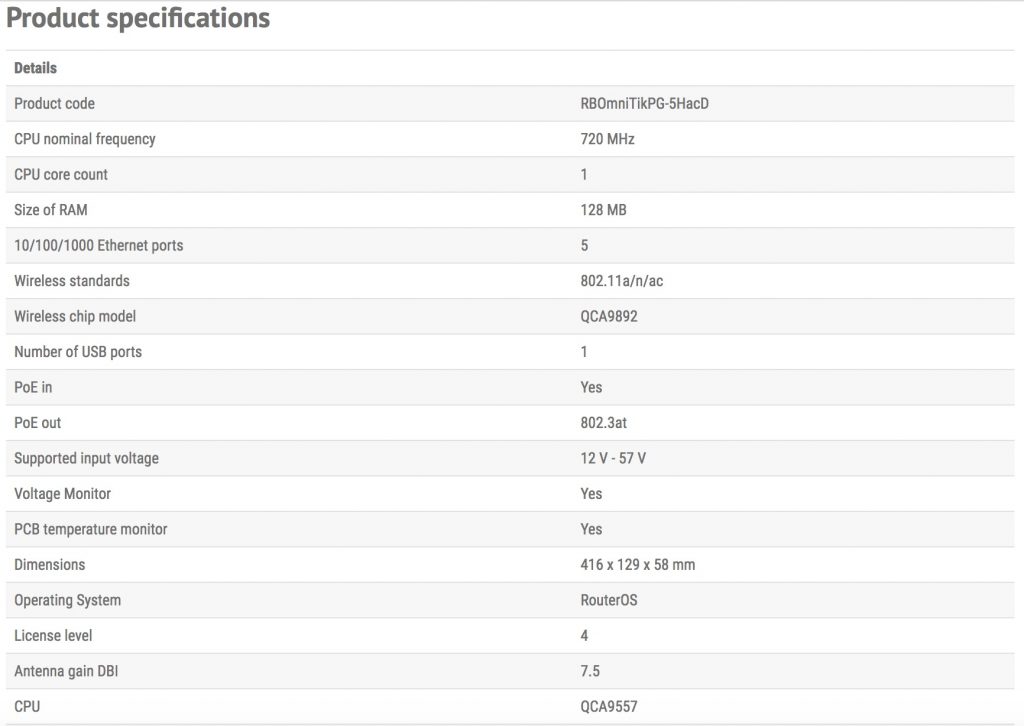The image size is (1024, 726).
Task: Click the 10/100/1000 Ethernet ports label
Action: pyautogui.click(x=99, y=246)
